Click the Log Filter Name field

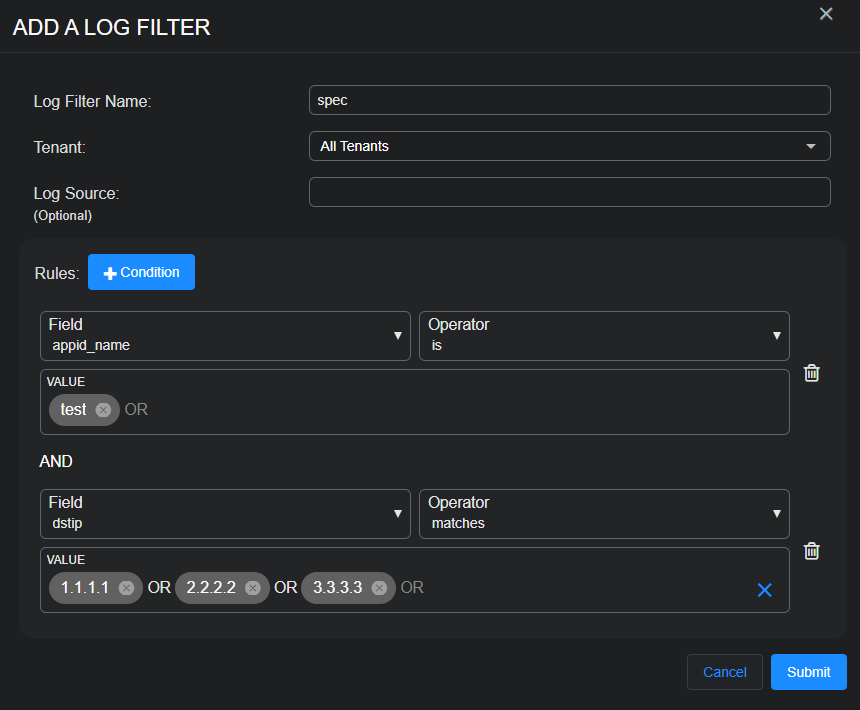click(x=569, y=100)
